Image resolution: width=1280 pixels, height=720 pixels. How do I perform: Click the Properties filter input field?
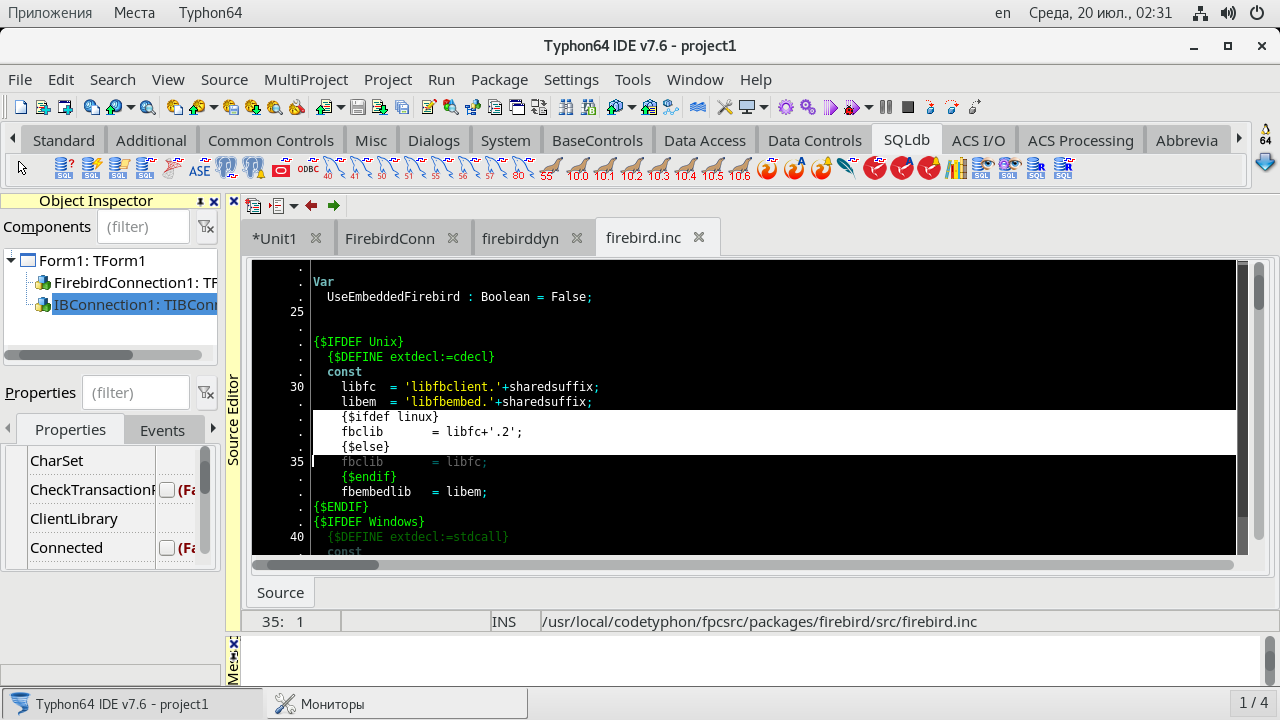pos(135,393)
